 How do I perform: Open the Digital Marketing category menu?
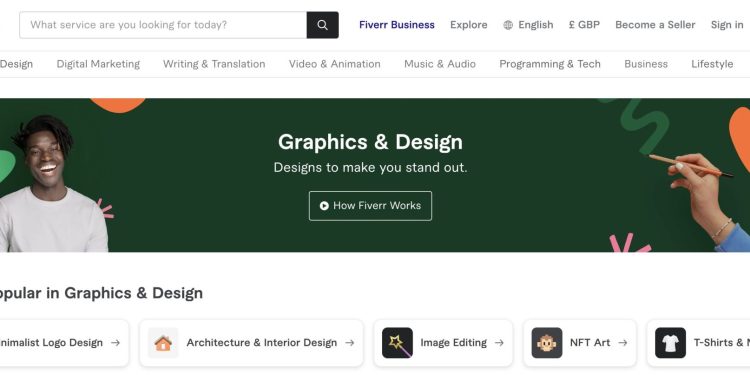click(98, 64)
